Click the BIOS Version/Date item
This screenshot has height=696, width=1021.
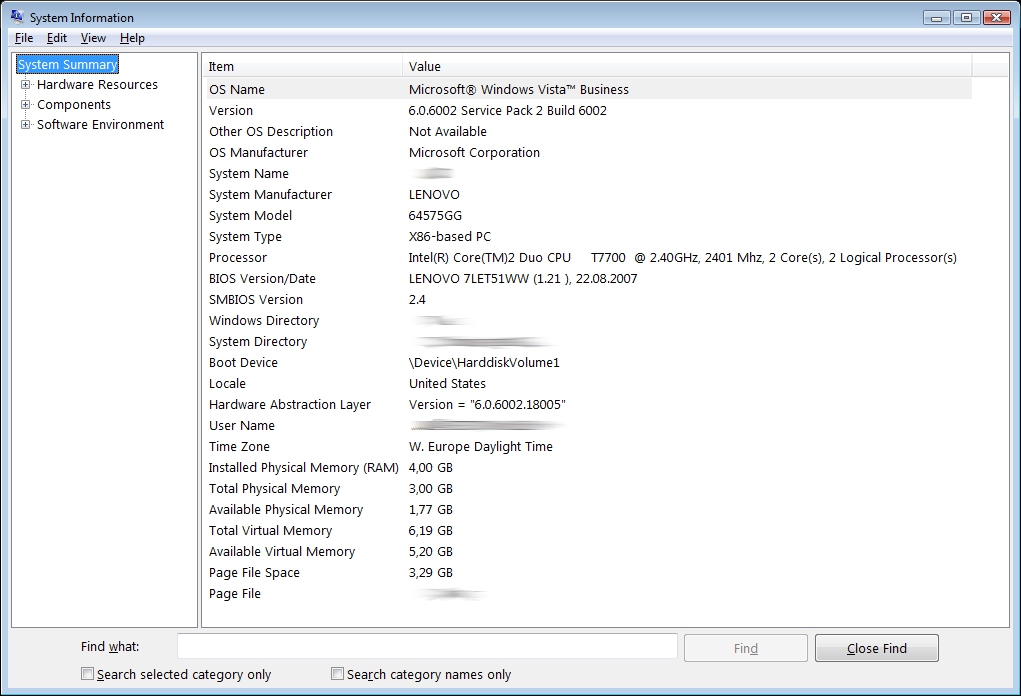[x=262, y=279]
